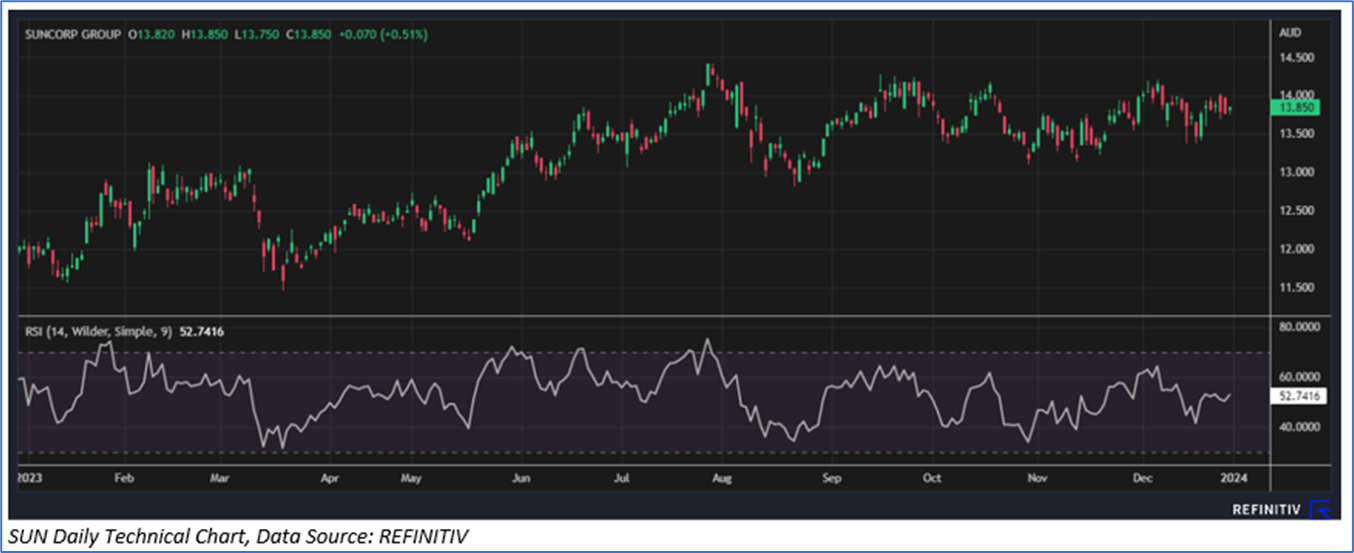This screenshot has width=1354, height=553.
Task: Click the 80.0000 RSI axis label
Action: point(1298,326)
